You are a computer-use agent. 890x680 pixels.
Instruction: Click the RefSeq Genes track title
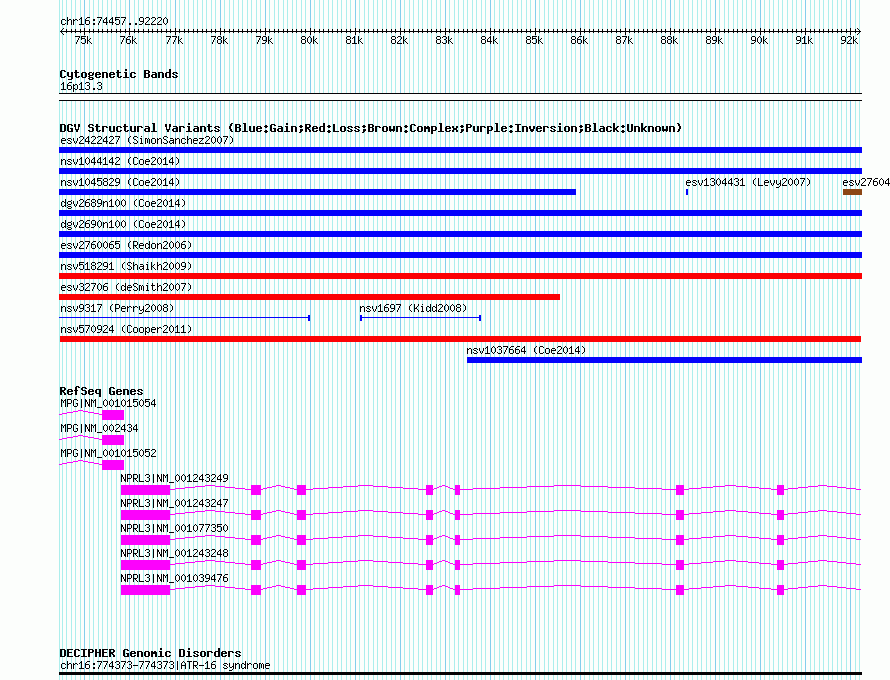[101, 391]
